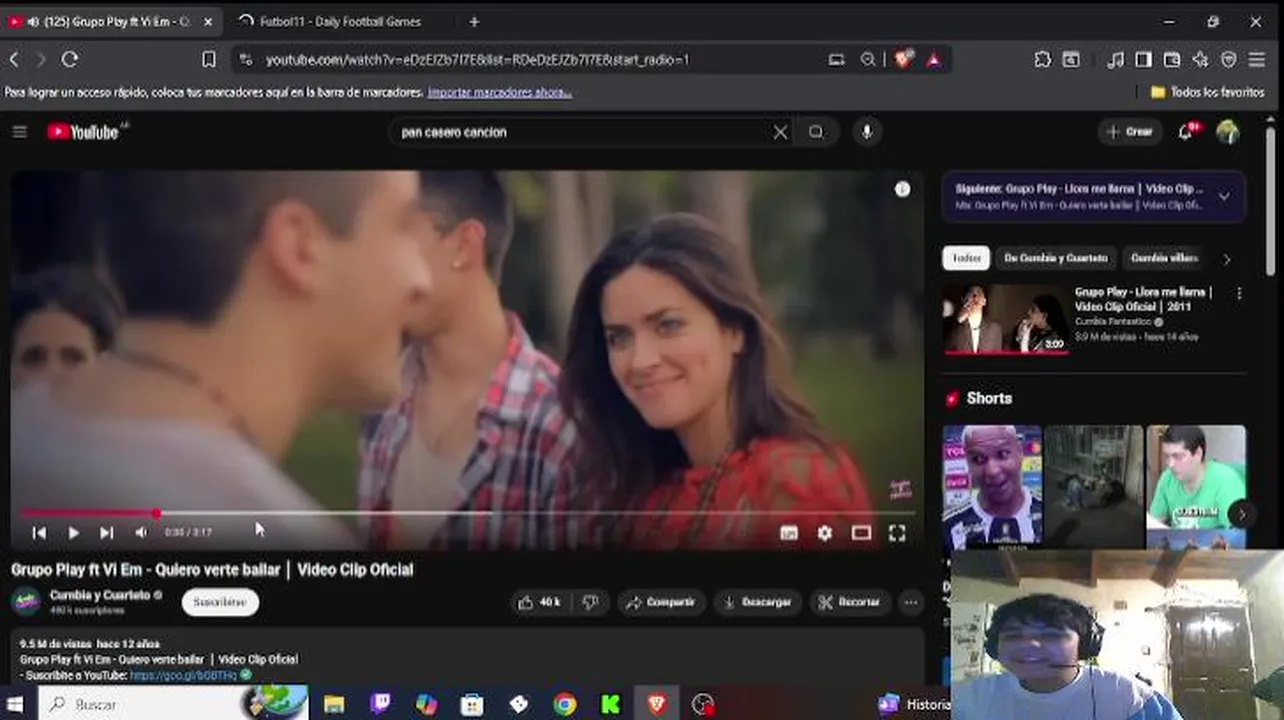Bookmark this page icon
Image resolution: width=1284 pixels, height=720 pixels.
[208, 60]
